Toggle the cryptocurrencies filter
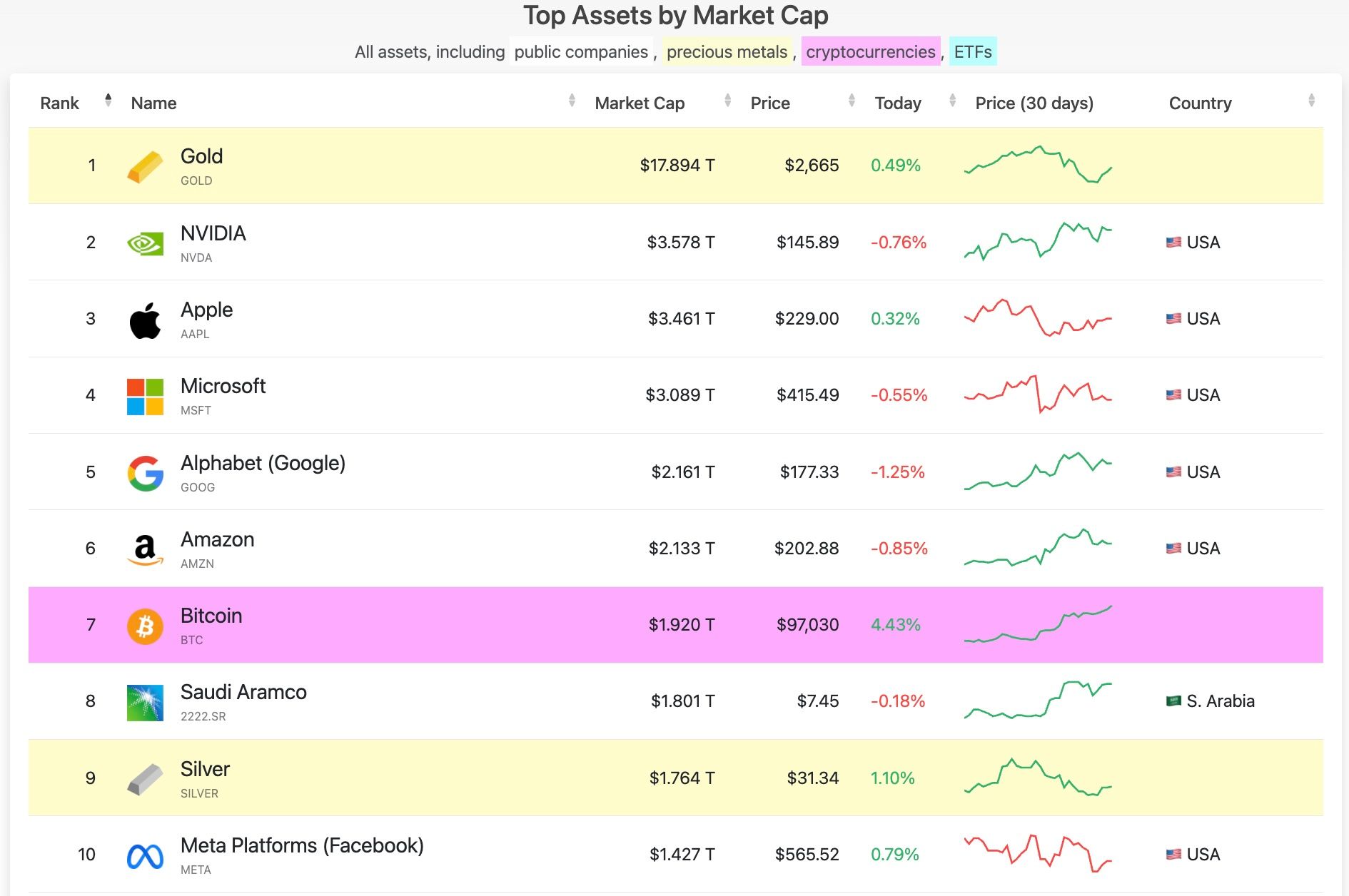This screenshot has height=896, width=1349. point(870,51)
